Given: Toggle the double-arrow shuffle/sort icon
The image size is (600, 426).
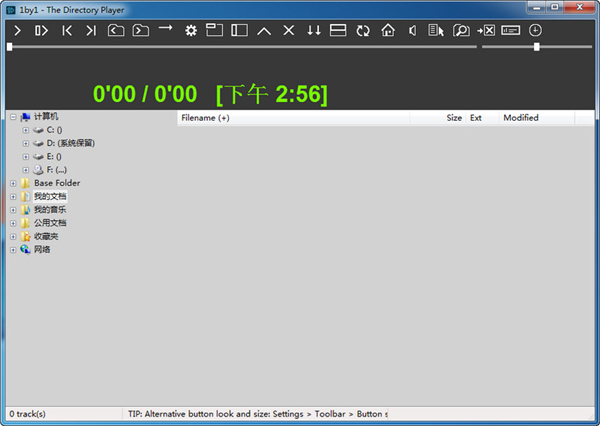Looking at the screenshot, I should [314, 31].
